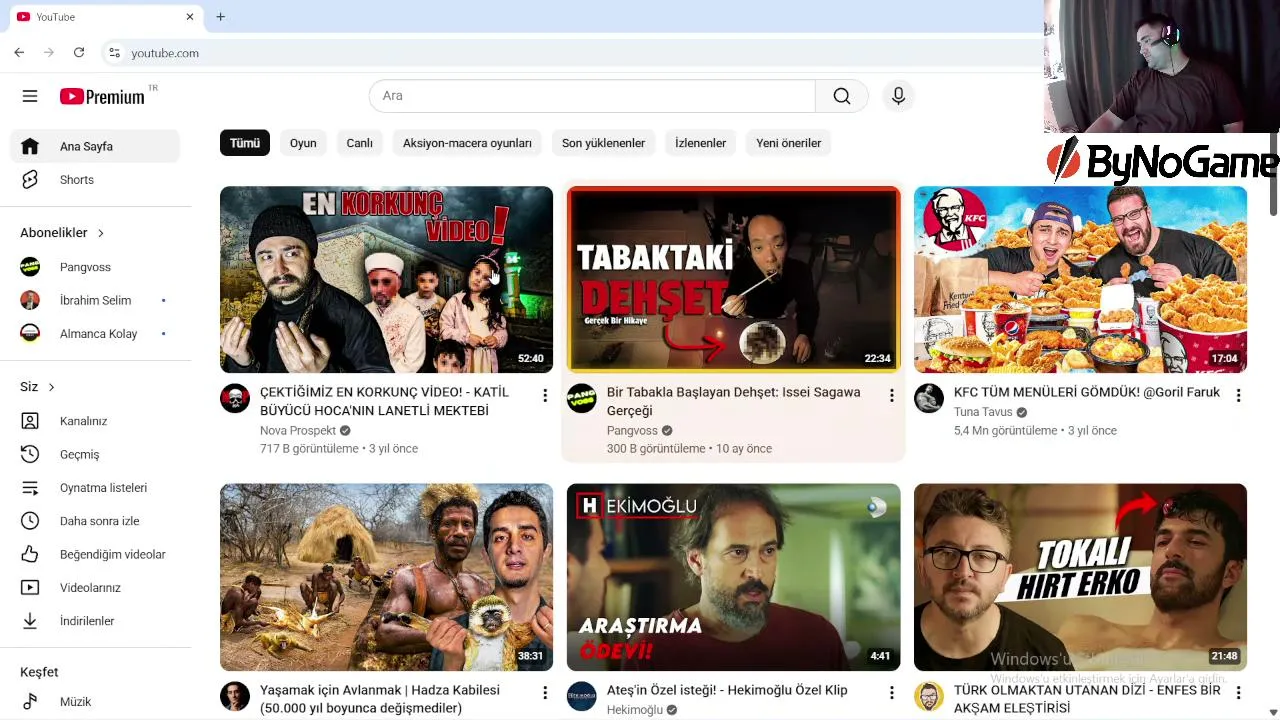The width and height of the screenshot is (1280, 720).
Task: Open Yaşamak için Avlanmak video title
Action: [x=380, y=699]
